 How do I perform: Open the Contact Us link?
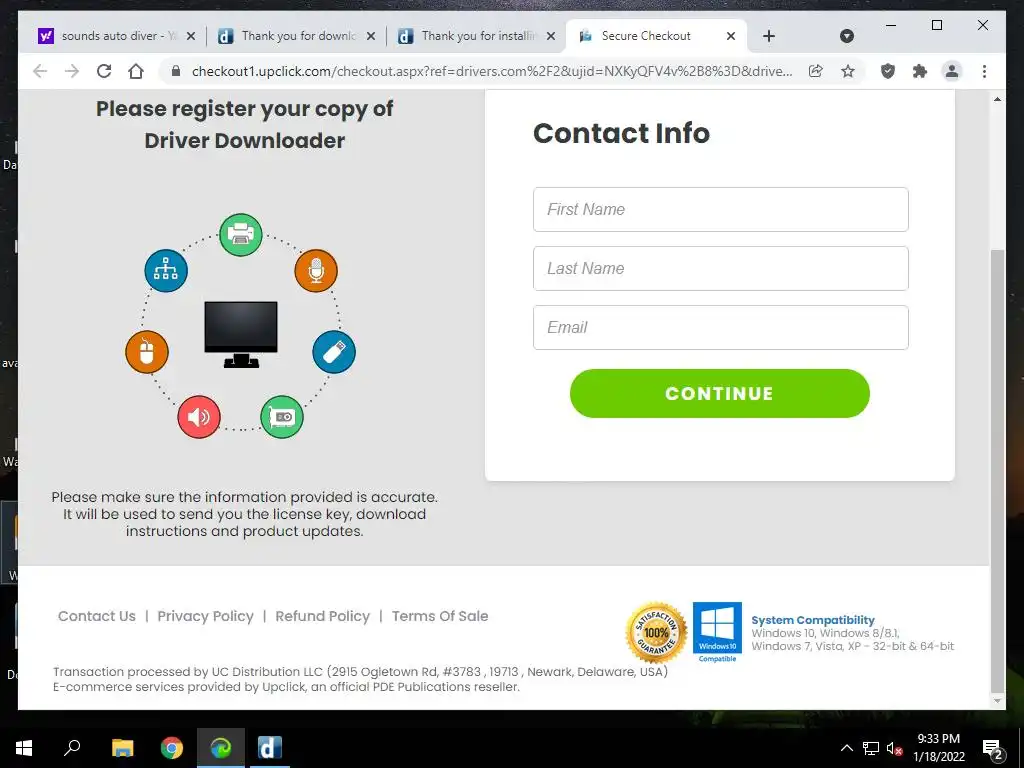tap(97, 616)
